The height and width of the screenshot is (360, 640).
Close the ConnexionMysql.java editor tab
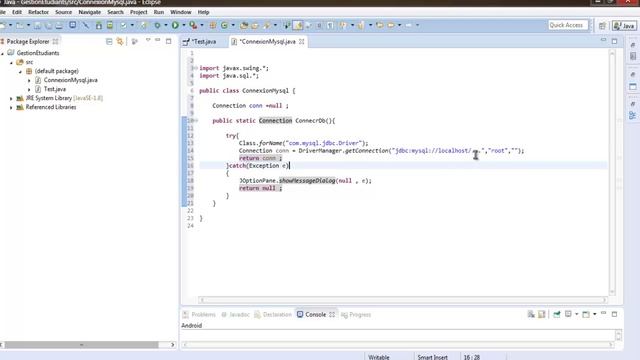pos(302,42)
